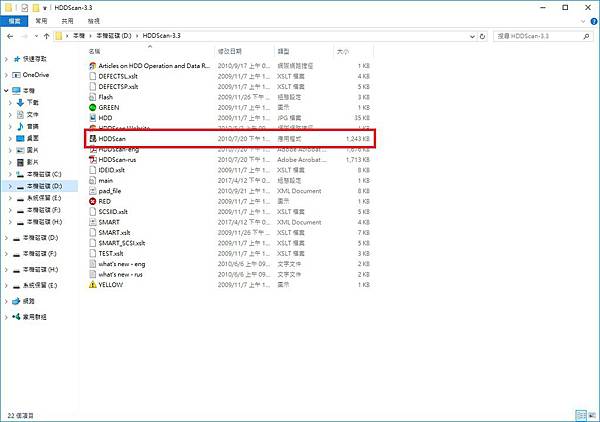Click the Articles on HDD Operation shortcut icon
This screenshot has height=422, width=600.
(x=92, y=66)
